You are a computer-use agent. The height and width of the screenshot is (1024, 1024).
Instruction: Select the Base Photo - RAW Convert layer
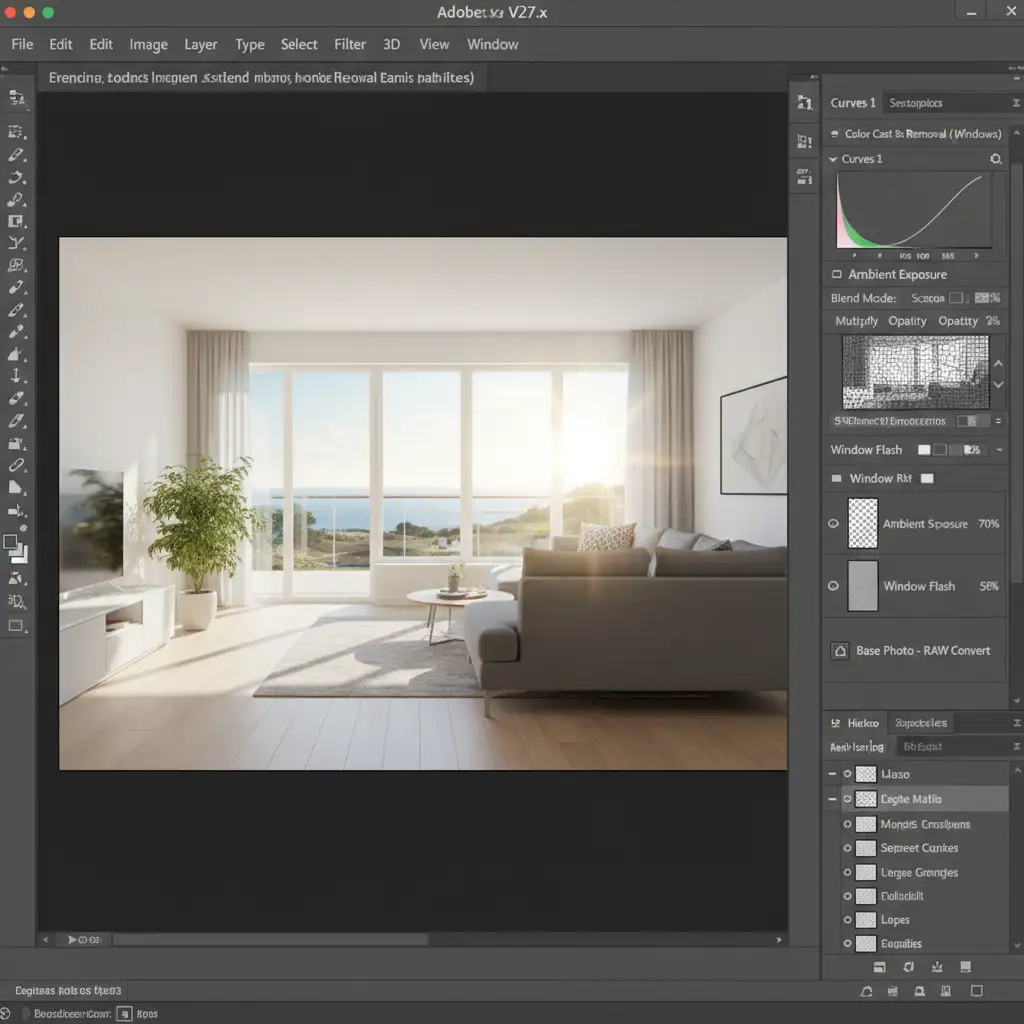(x=922, y=651)
